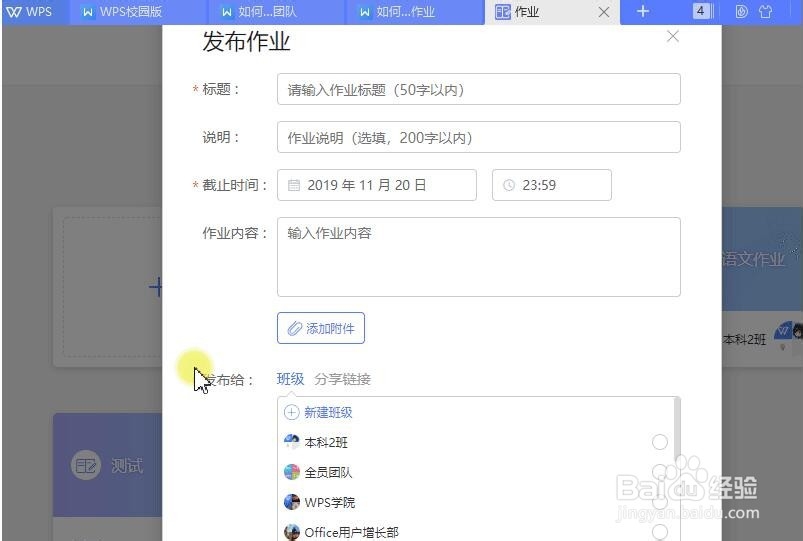This screenshot has width=803, height=541.
Task: Click the Office用户增长部 avatar
Action: (292, 532)
